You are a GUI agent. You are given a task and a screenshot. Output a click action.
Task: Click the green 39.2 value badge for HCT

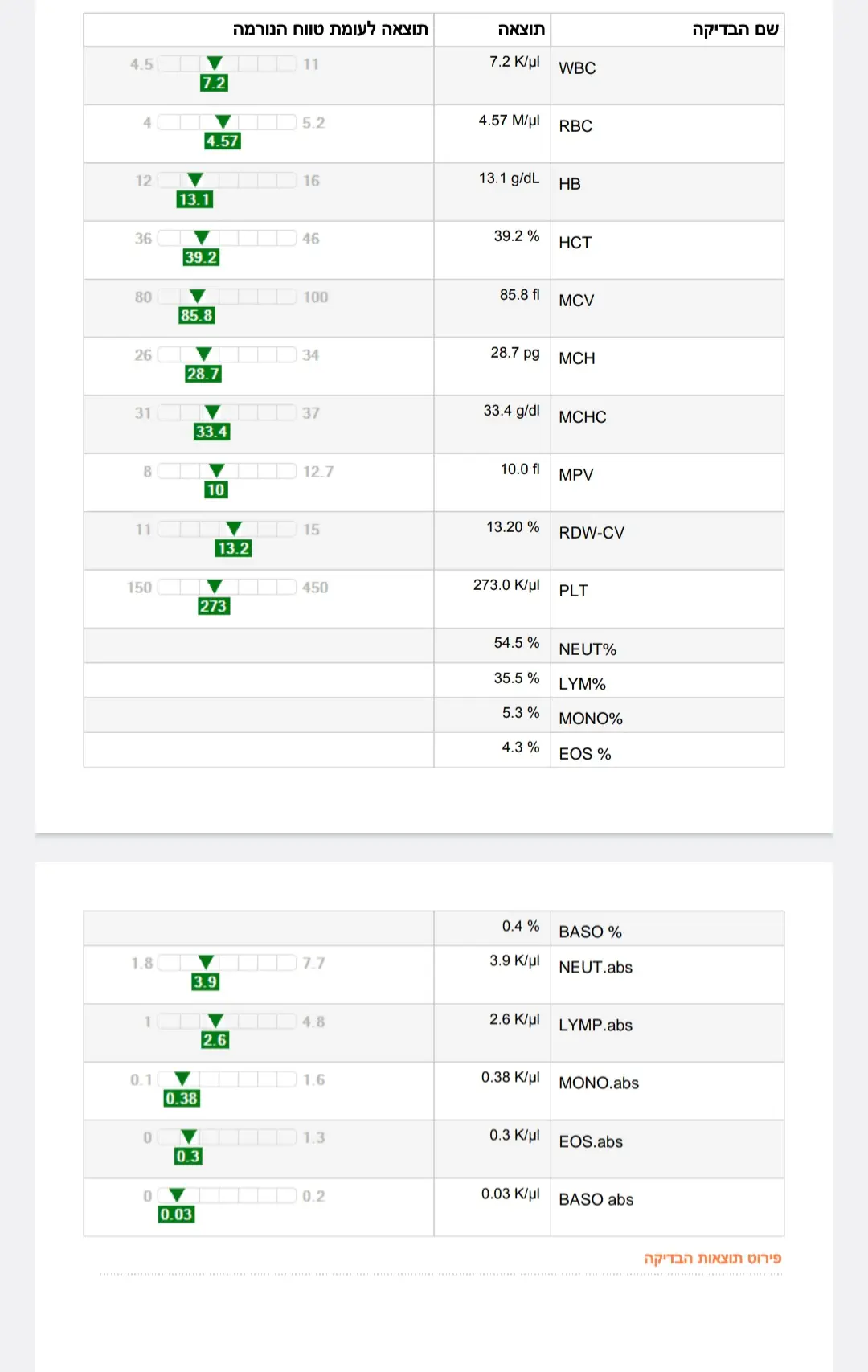(201, 257)
